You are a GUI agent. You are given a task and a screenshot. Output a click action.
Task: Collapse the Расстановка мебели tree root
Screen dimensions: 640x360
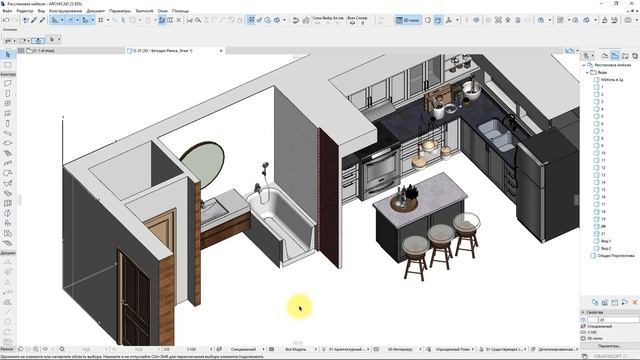coord(584,65)
